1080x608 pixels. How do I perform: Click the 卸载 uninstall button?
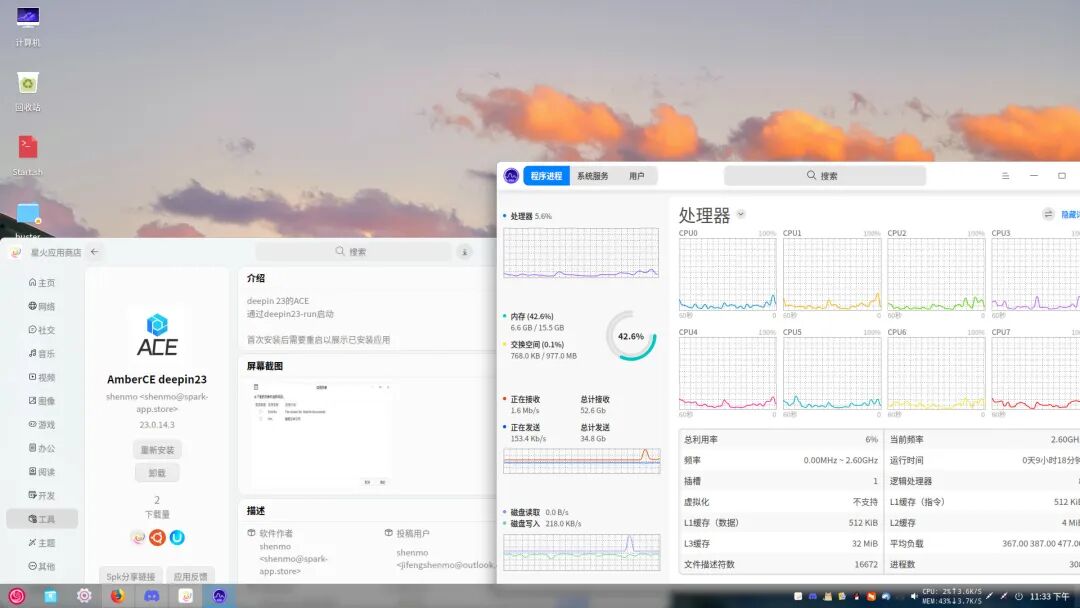157,473
